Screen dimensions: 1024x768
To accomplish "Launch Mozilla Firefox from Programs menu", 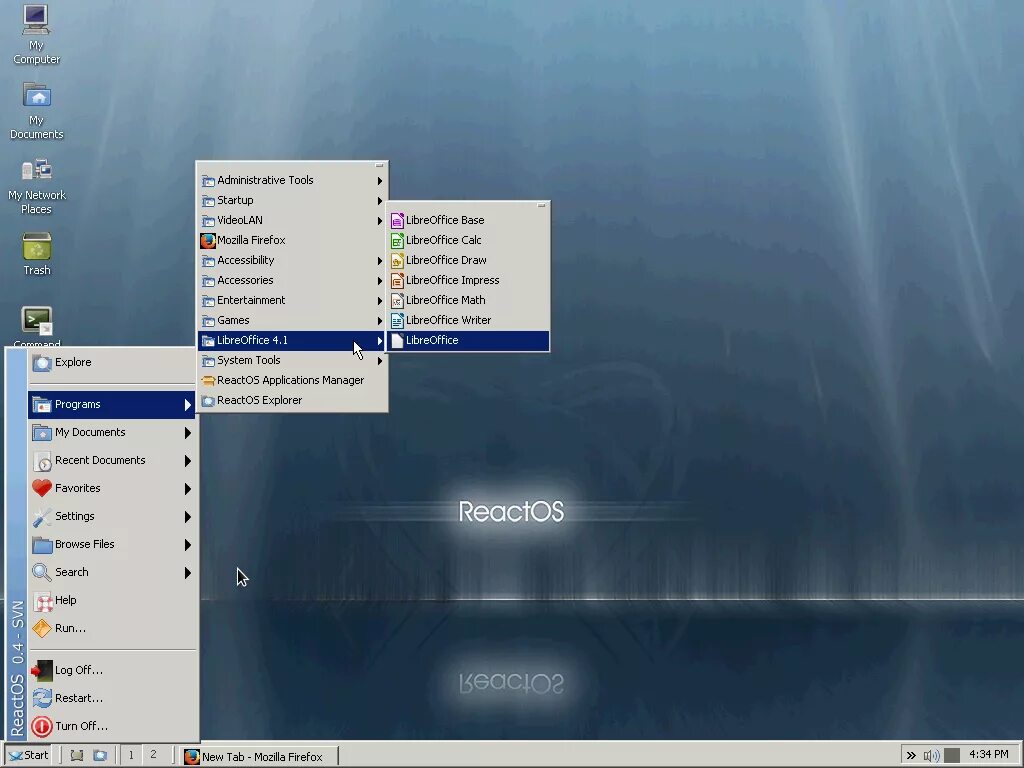I will pos(292,240).
